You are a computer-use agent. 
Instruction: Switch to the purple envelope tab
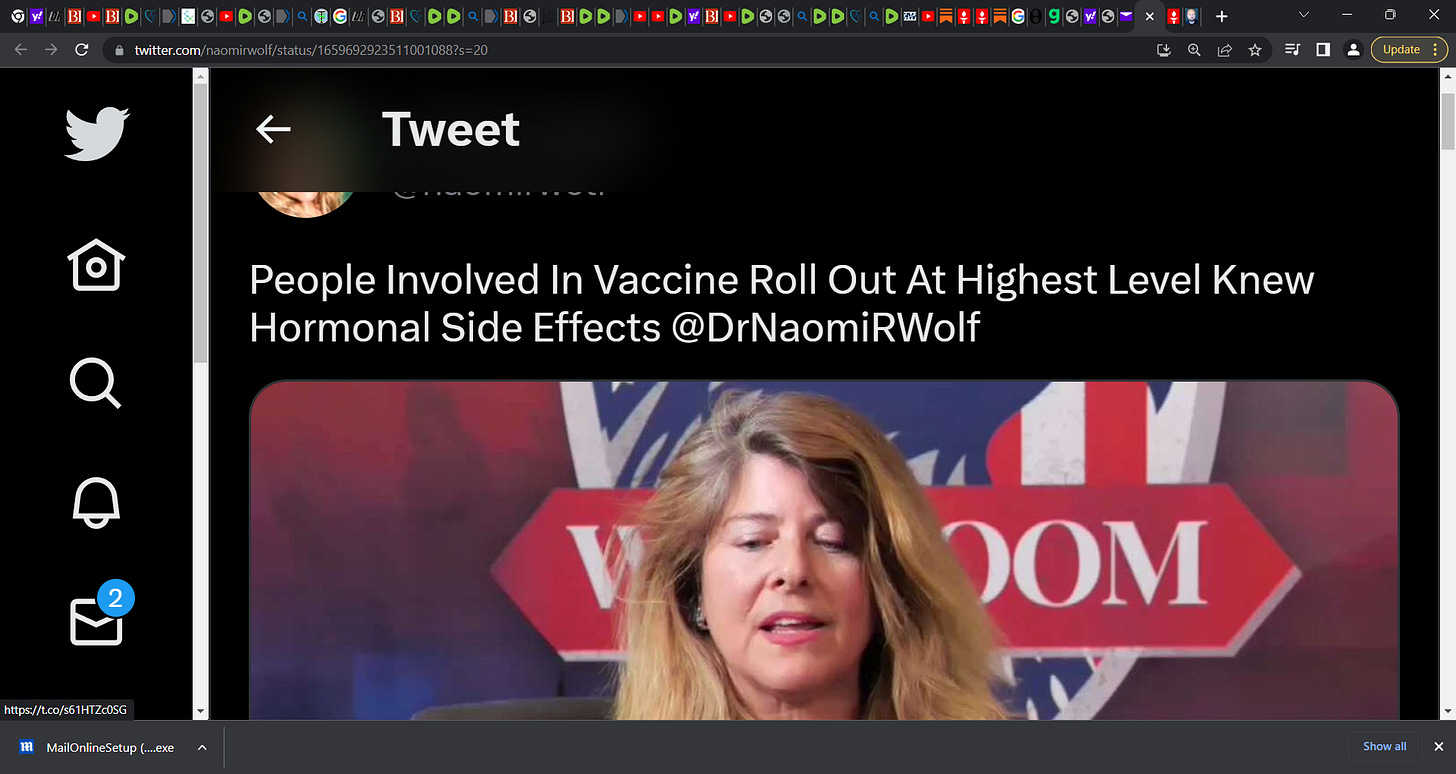coord(1126,17)
